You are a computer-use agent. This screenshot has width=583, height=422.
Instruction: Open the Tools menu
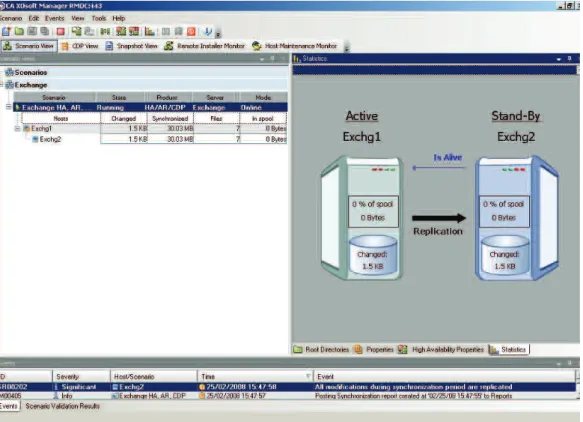(x=99, y=18)
